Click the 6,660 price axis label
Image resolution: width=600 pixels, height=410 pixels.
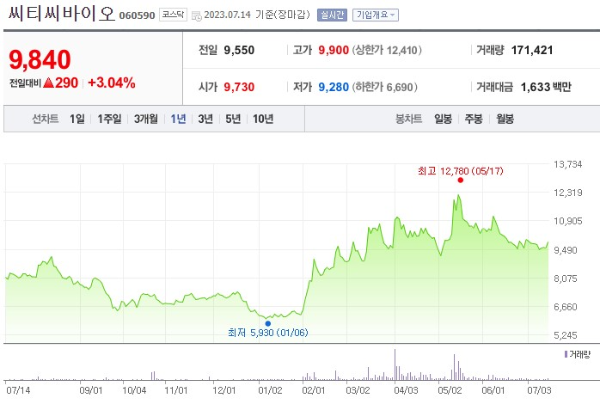click(566, 307)
